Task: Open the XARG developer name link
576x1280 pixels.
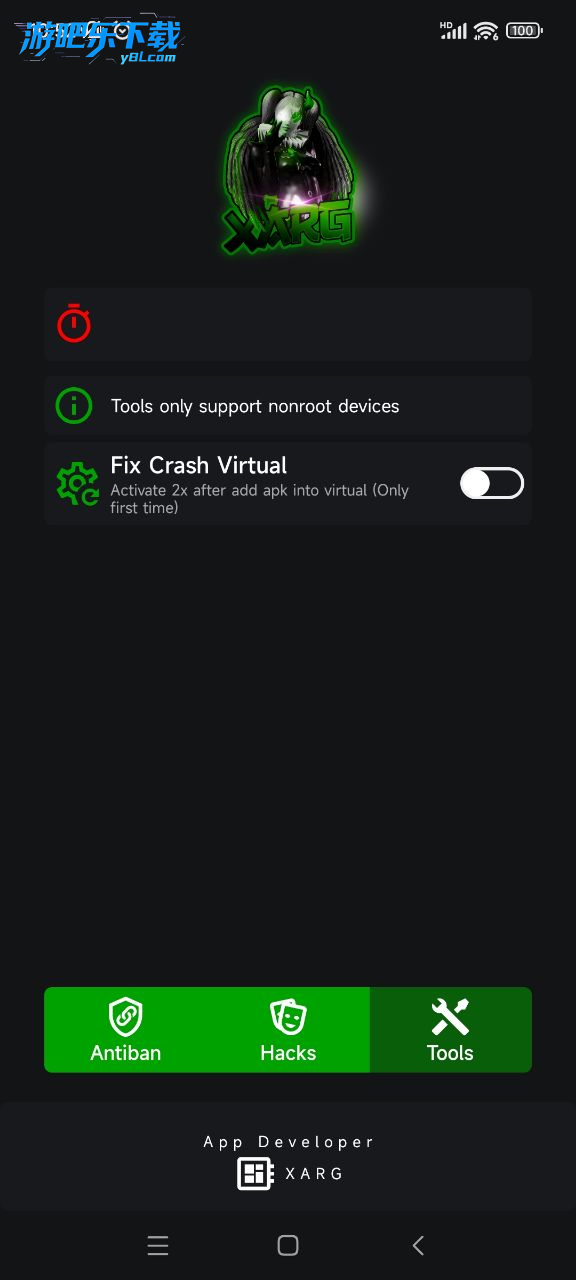Action: [x=314, y=1174]
